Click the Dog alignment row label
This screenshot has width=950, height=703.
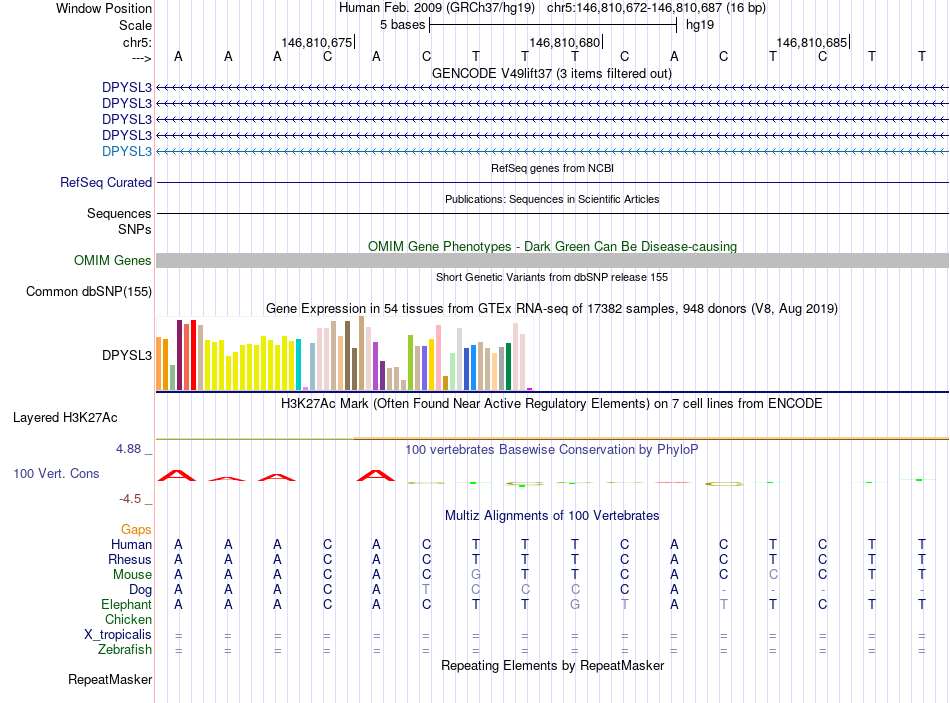140,589
